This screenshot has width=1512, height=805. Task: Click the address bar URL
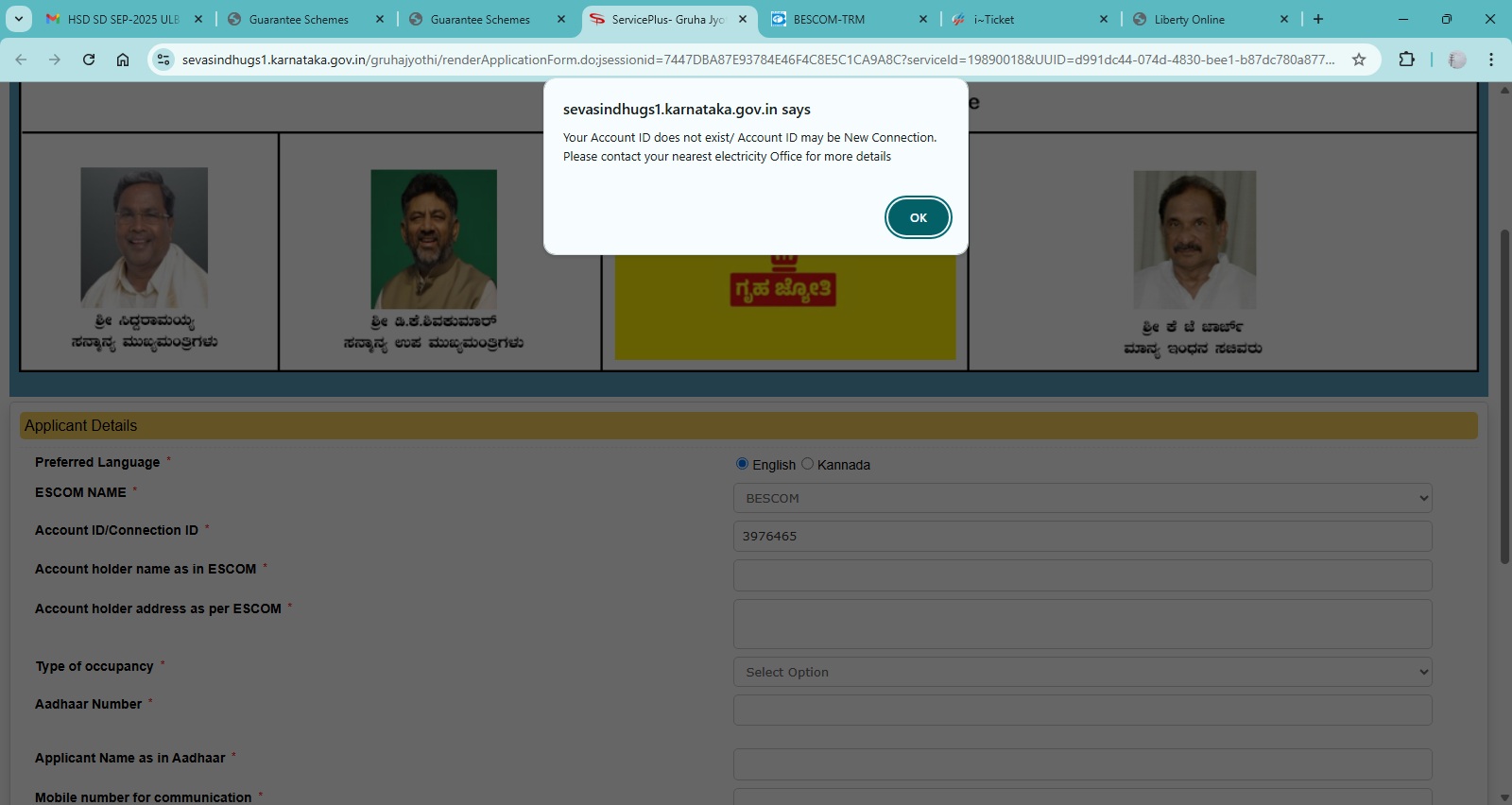click(758, 60)
